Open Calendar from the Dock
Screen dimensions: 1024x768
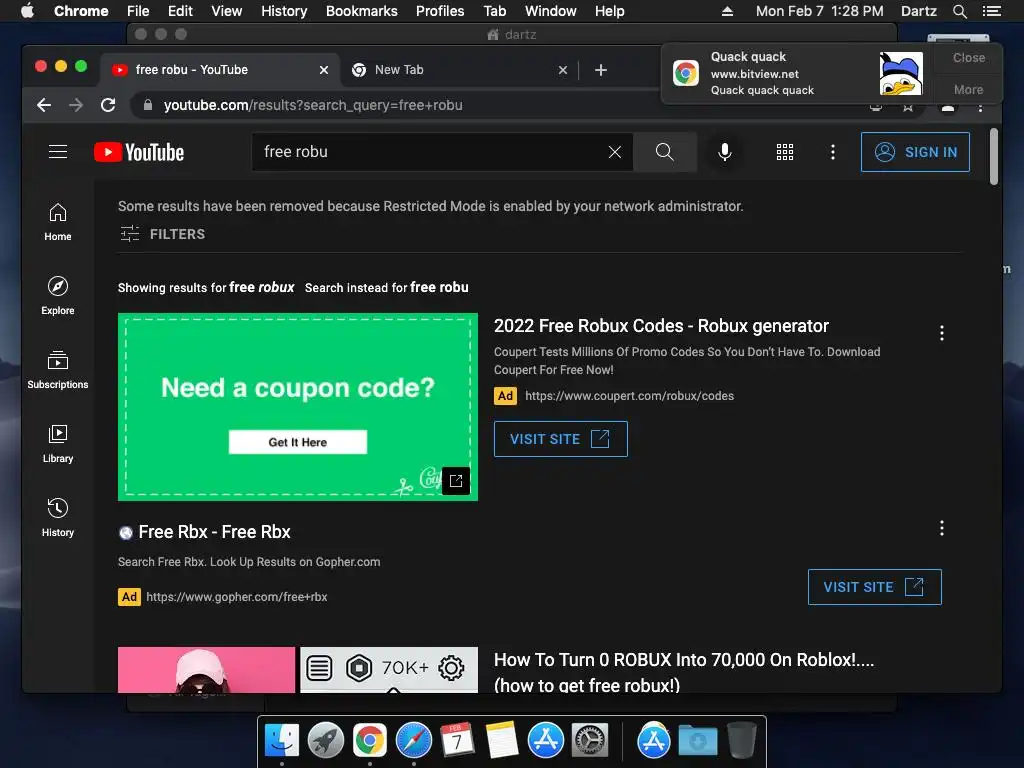457,740
